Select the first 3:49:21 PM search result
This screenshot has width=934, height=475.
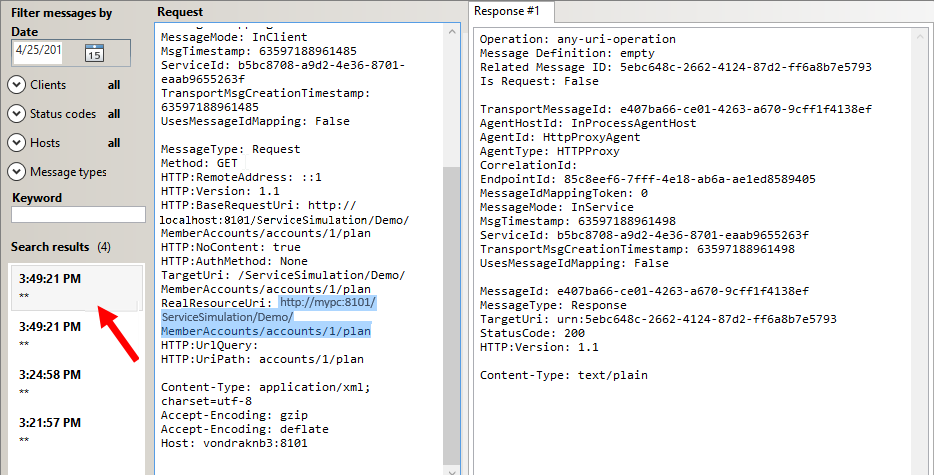point(77,286)
